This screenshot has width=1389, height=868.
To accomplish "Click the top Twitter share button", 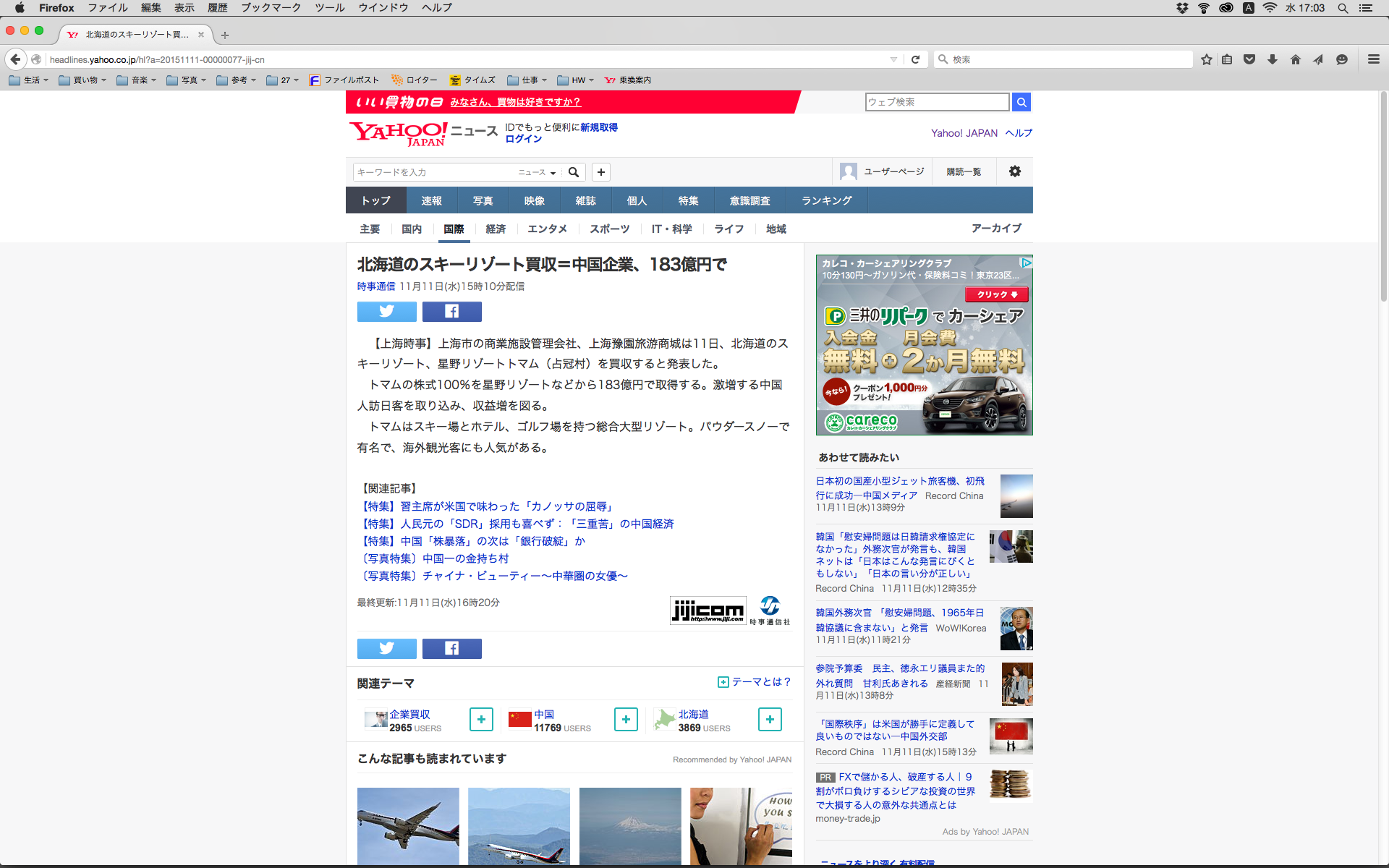I will click(386, 312).
